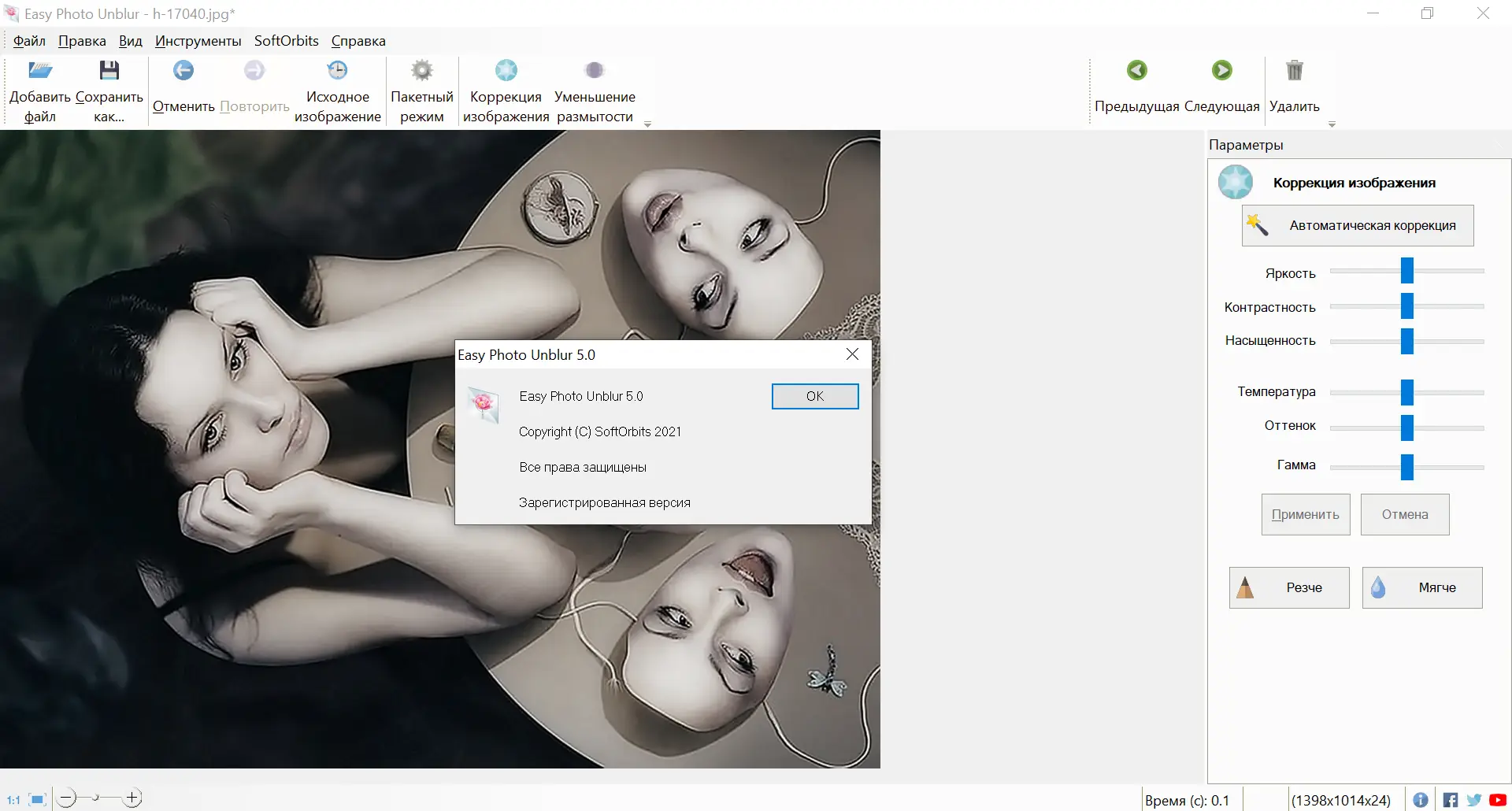
Task: Select the Blur Reduction toolbar icon
Action: click(x=595, y=71)
